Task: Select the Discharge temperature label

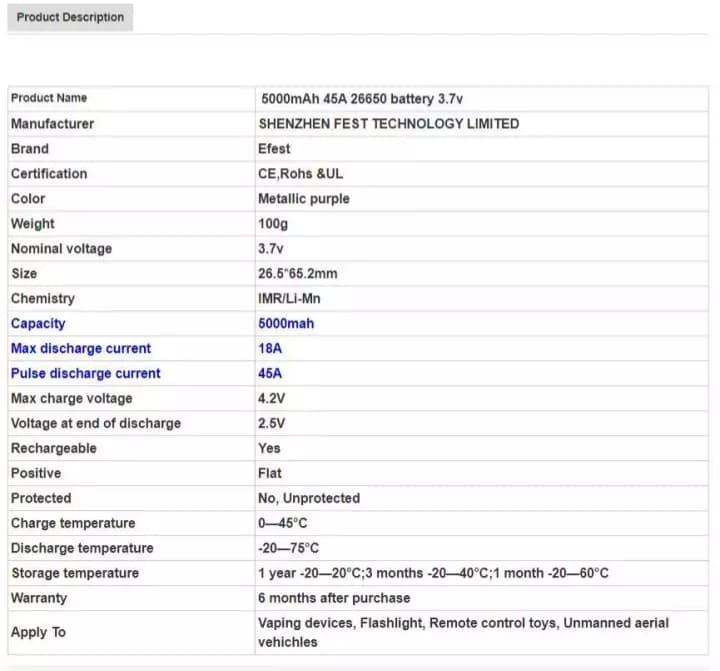Action: point(82,548)
